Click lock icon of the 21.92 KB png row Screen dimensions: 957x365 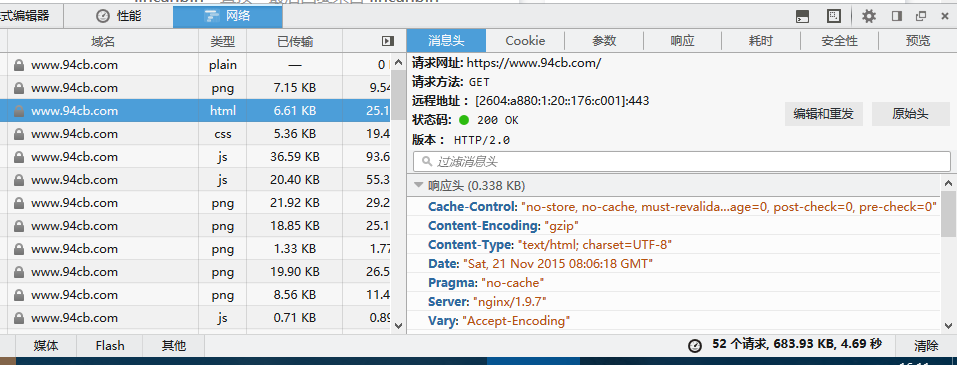point(18,203)
